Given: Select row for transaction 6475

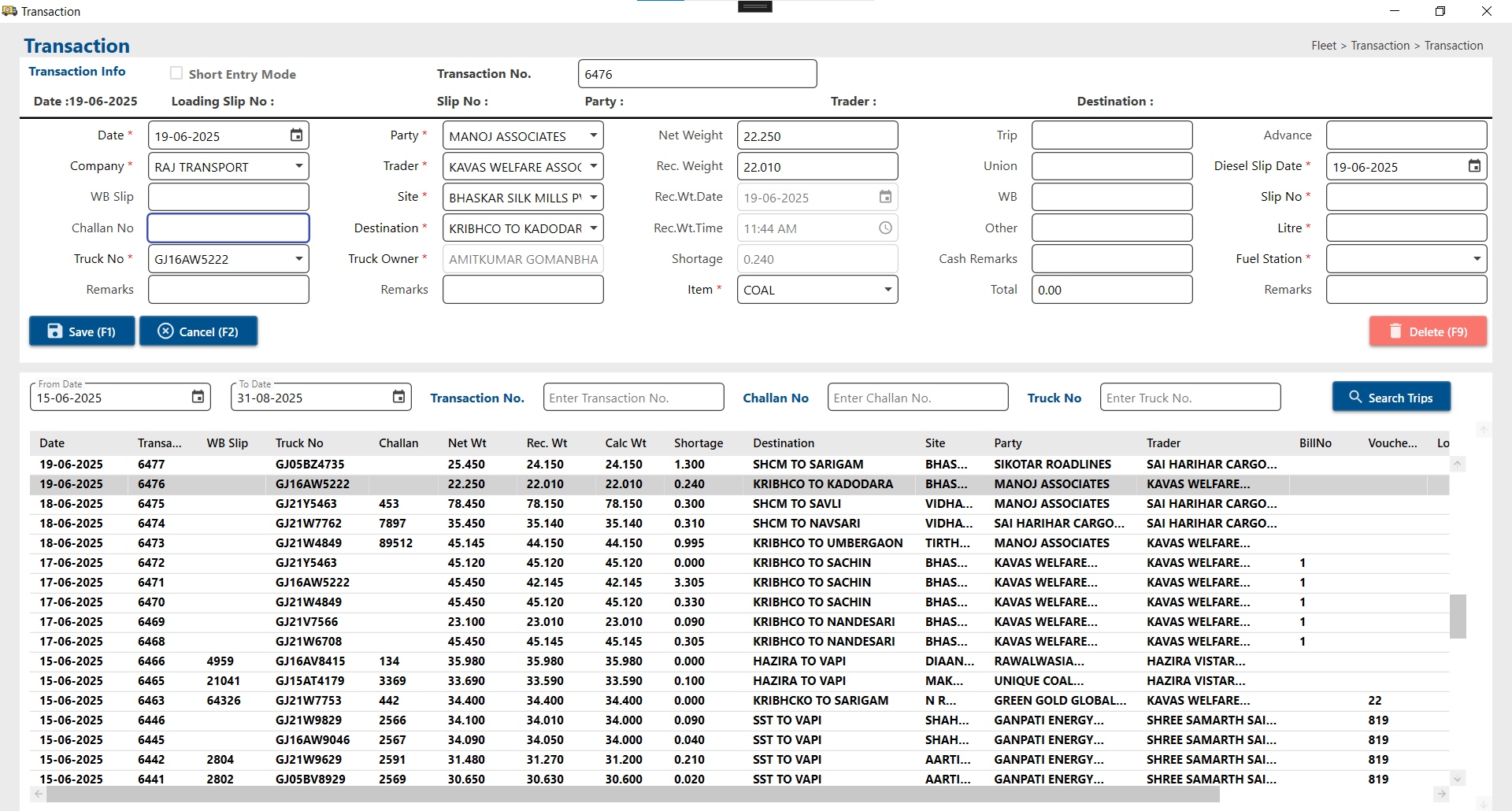Looking at the screenshot, I should 739,504.
